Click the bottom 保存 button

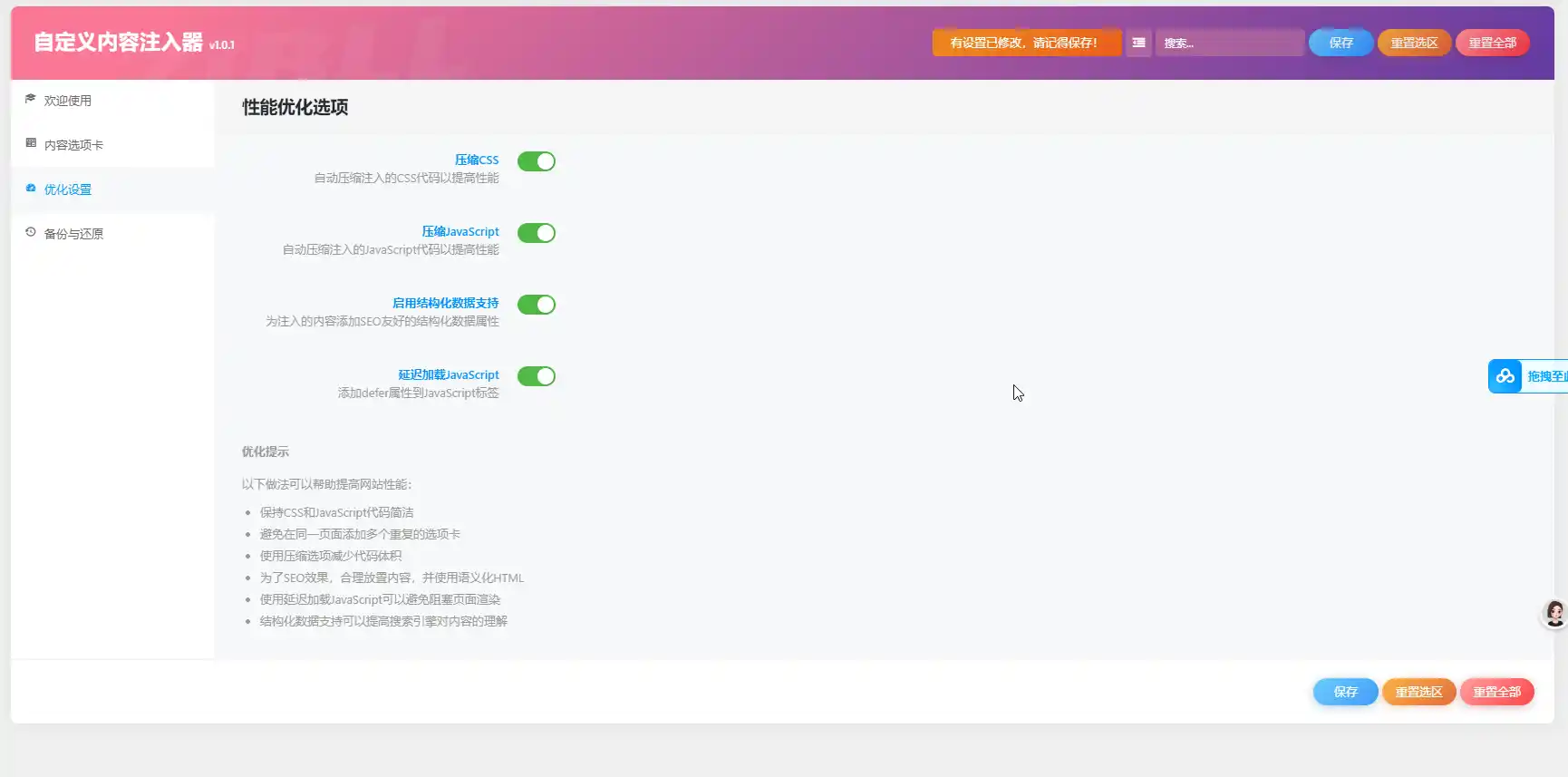1345,692
